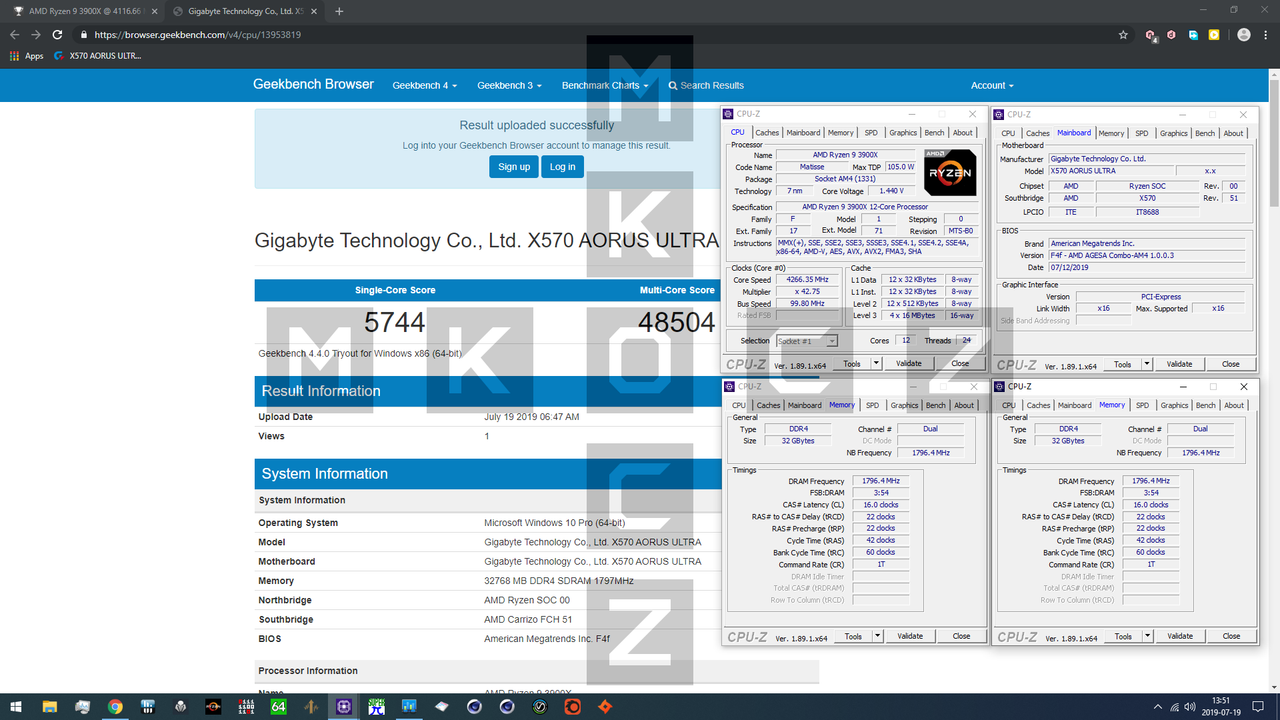The height and width of the screenshot is (720, 1280).
Task: Open Google Chrome from the taskbar
Action: pos(115,706)
